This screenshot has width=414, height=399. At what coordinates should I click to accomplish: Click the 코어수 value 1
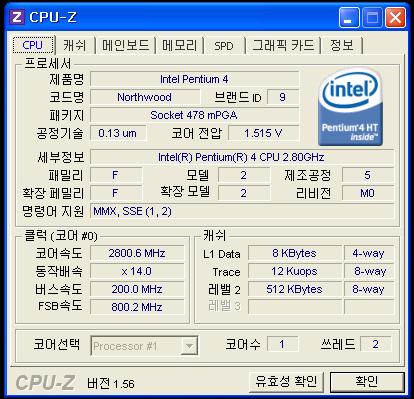[282, 344]
